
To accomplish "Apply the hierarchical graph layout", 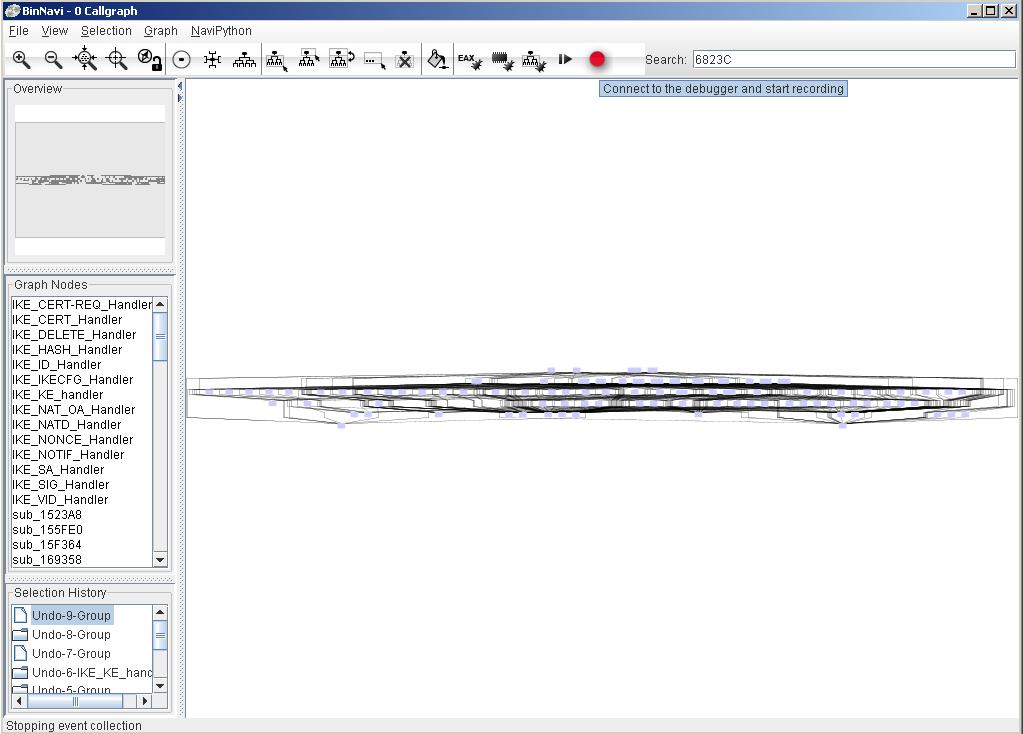I will coord(245,59).
